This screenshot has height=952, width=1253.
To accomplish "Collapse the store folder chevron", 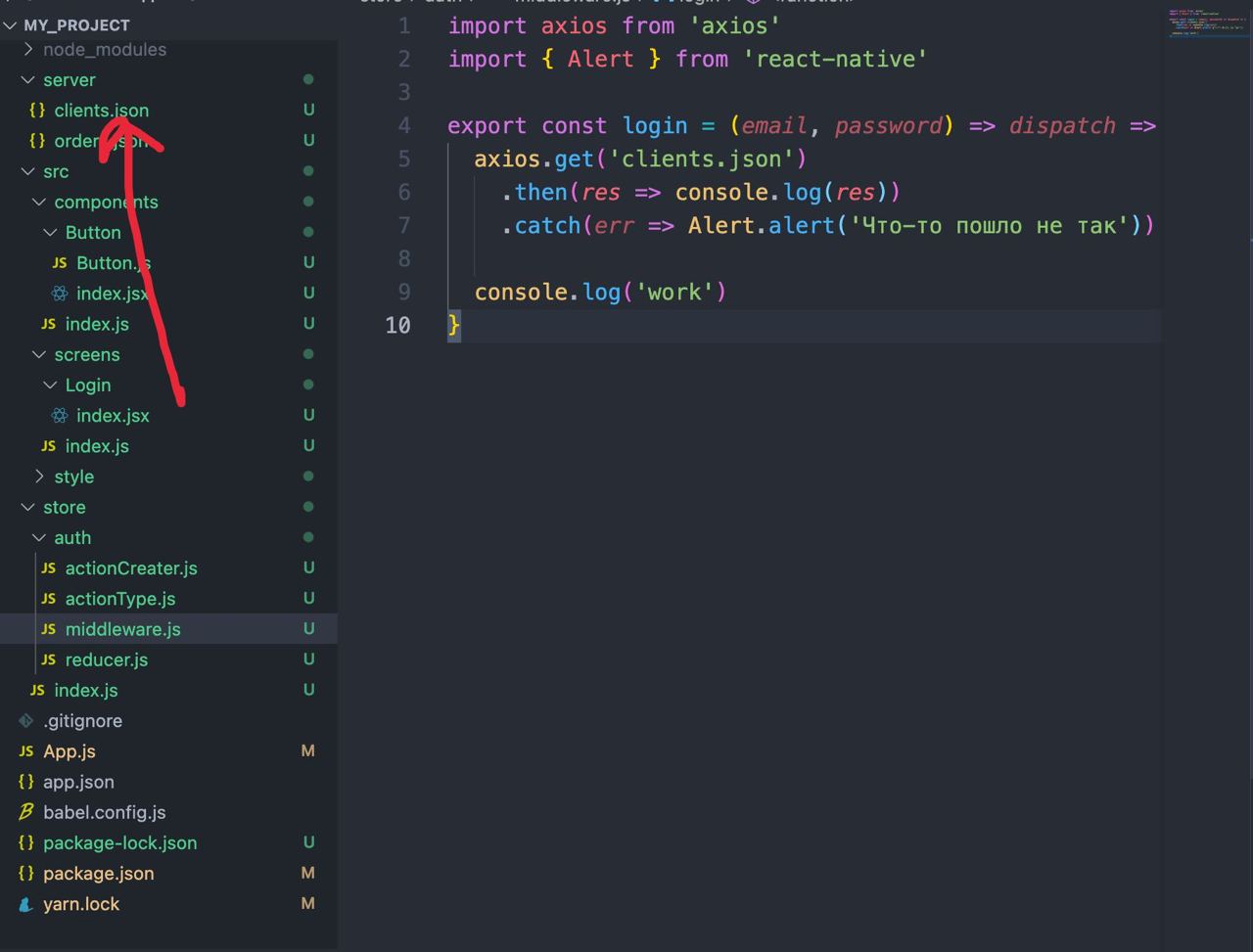I will coord(28,507).
